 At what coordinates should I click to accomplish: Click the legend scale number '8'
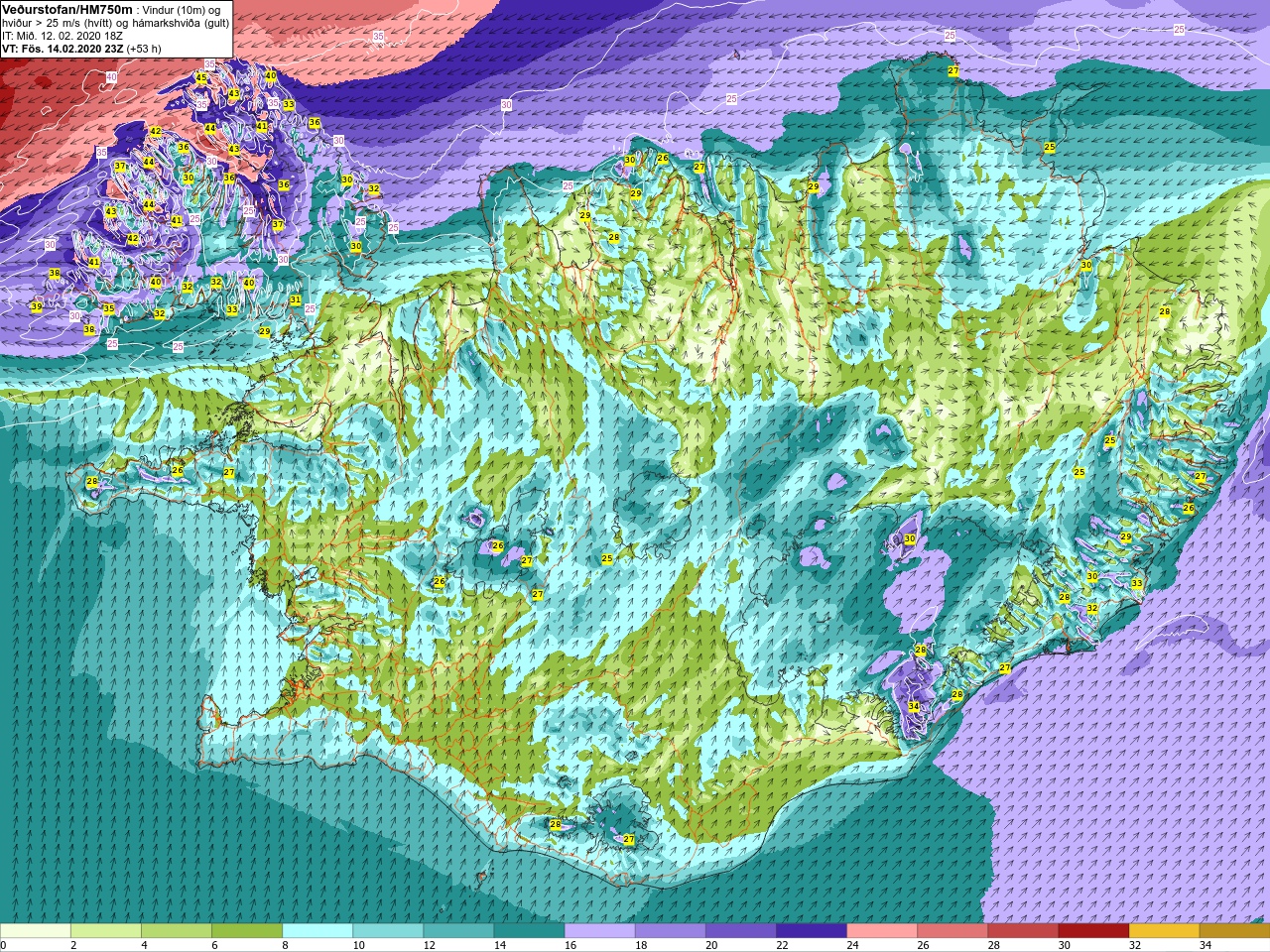coord(286,945)
